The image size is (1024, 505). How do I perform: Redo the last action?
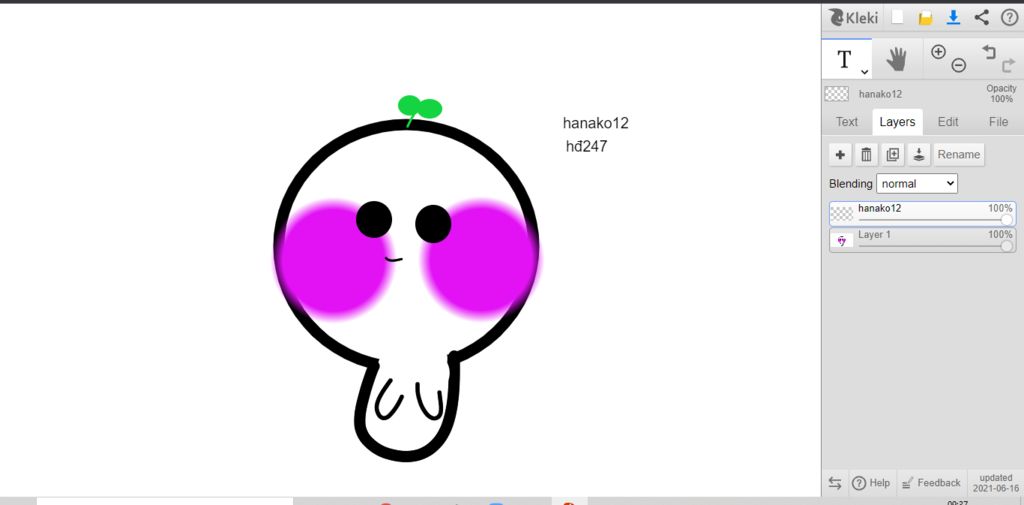point(1008,66)
